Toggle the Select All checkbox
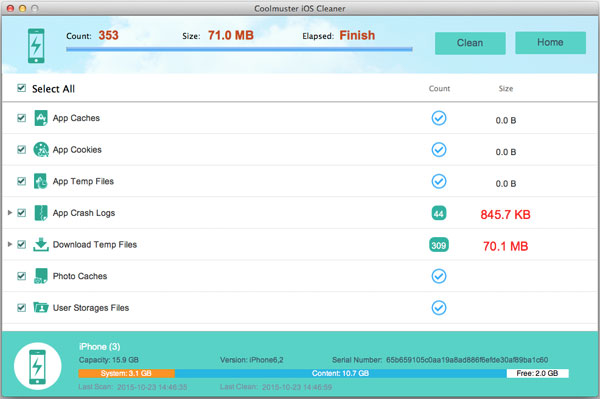 [x=21, y=88]
